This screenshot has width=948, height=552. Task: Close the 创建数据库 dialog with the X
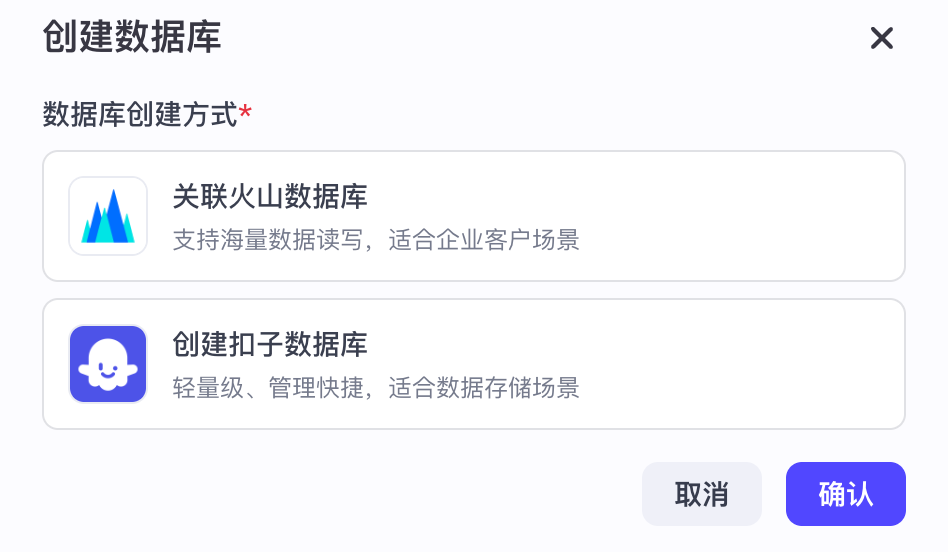click(x=881, y=39)
